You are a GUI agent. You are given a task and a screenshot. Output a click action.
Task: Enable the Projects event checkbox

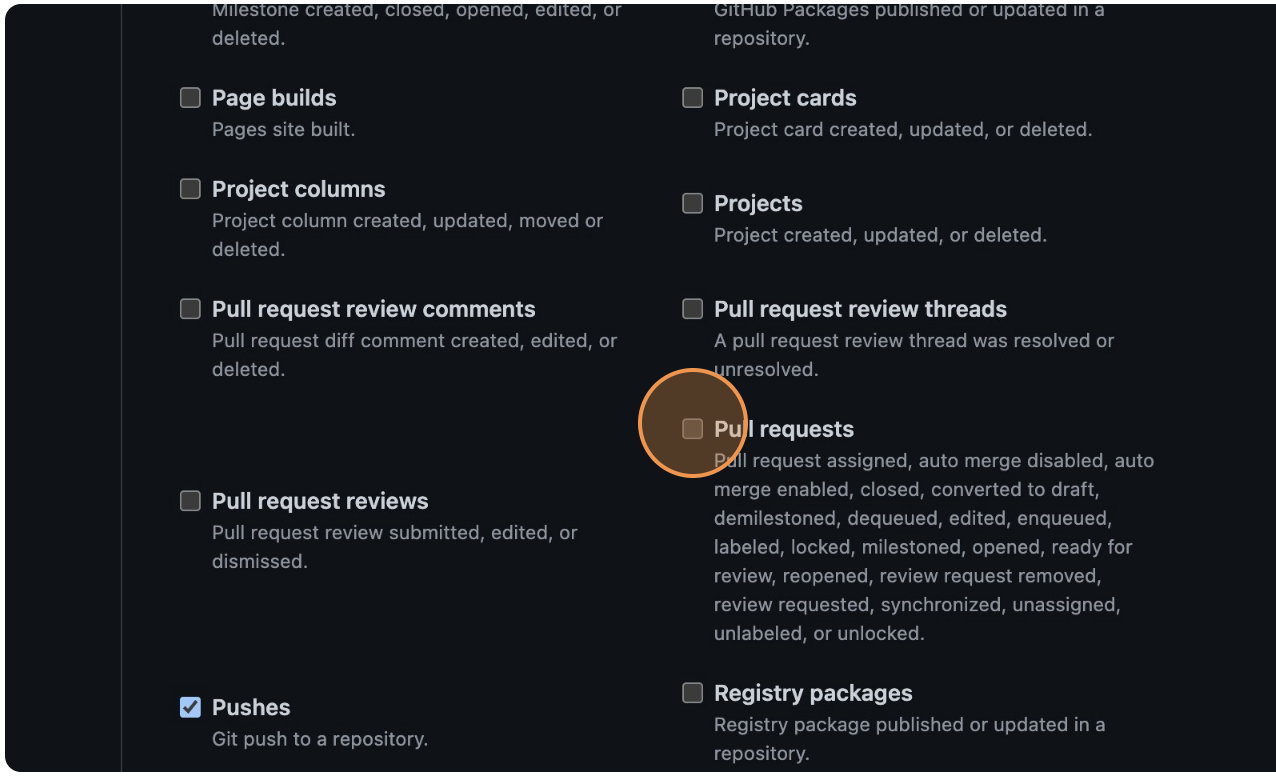tap(692, 203)
